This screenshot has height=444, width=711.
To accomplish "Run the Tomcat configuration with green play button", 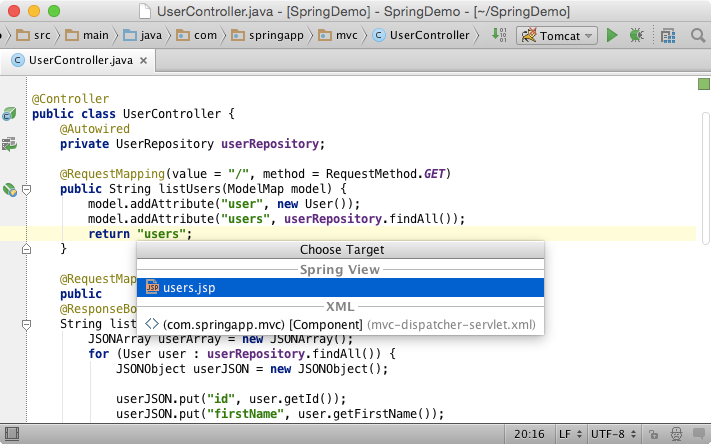I will tap(612, 35).
